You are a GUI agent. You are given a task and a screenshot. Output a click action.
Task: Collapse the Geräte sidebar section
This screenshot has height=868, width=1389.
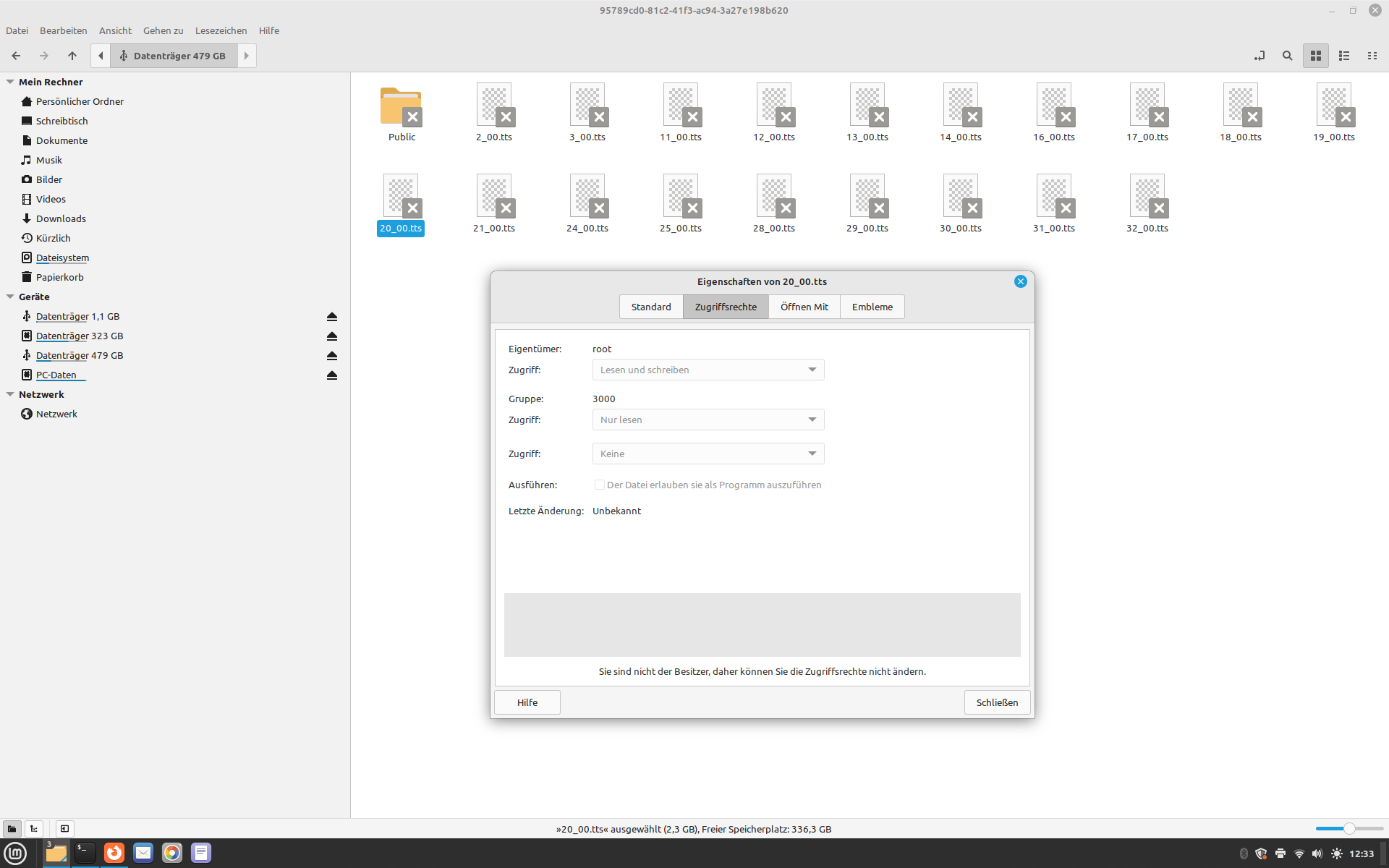[10, 297]
